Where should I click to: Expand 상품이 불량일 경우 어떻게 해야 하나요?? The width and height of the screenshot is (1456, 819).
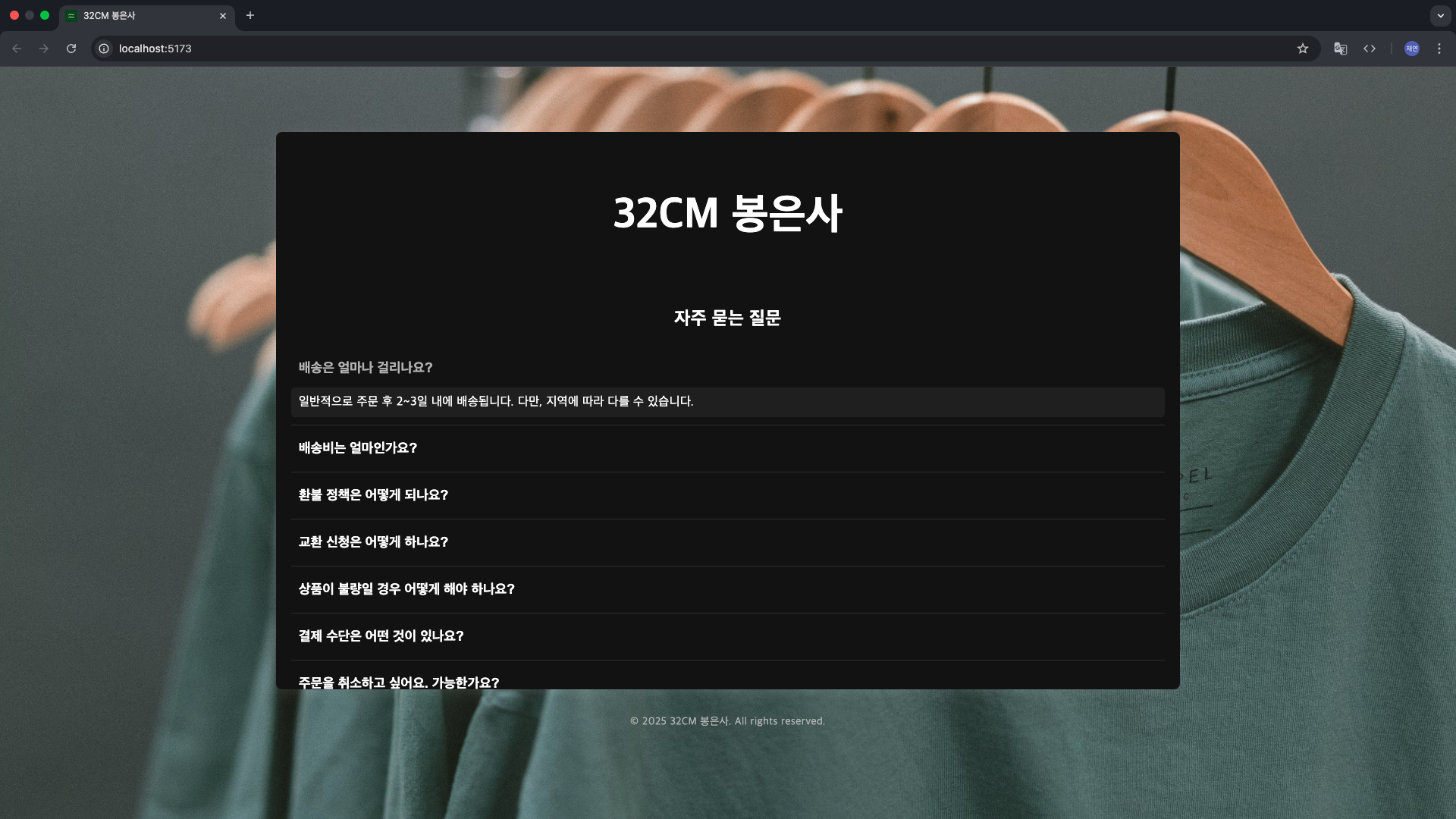coord(728,589)
